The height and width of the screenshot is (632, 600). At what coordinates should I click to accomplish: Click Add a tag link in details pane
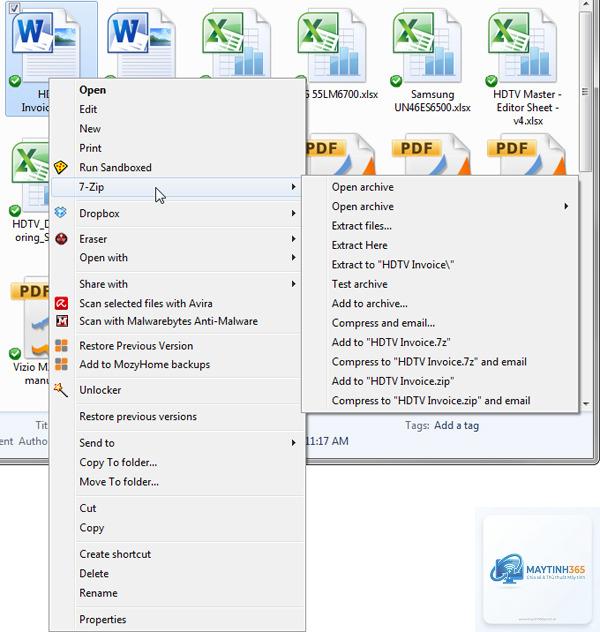457,425
